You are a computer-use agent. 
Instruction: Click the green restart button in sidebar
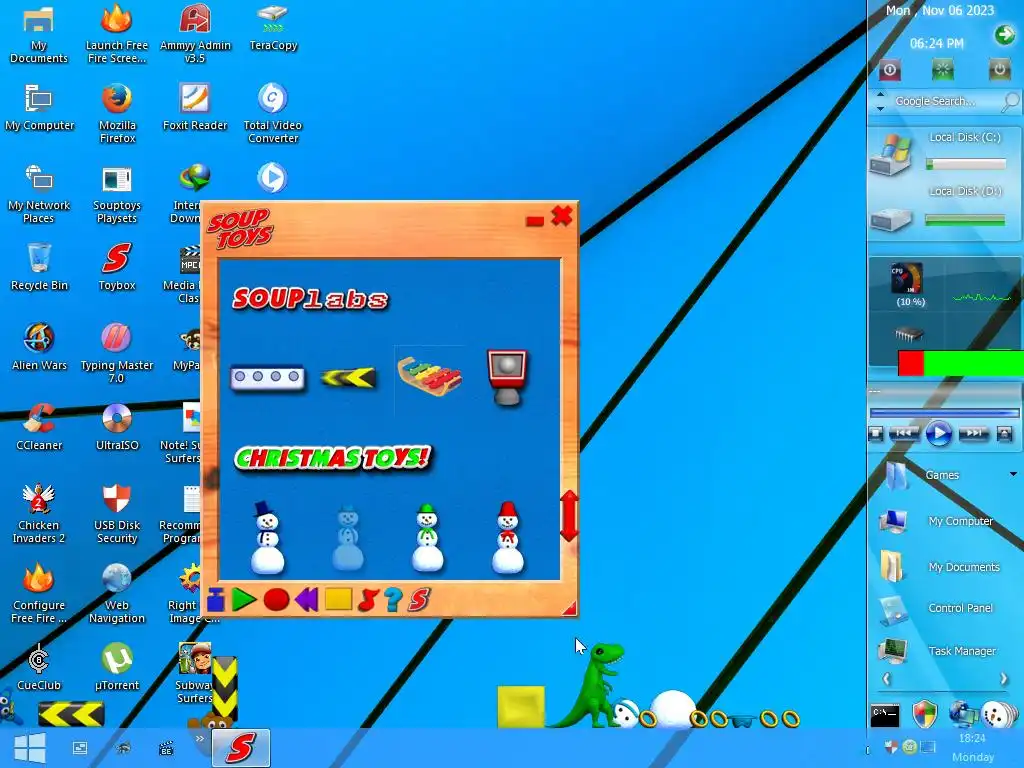pos(942,69)
